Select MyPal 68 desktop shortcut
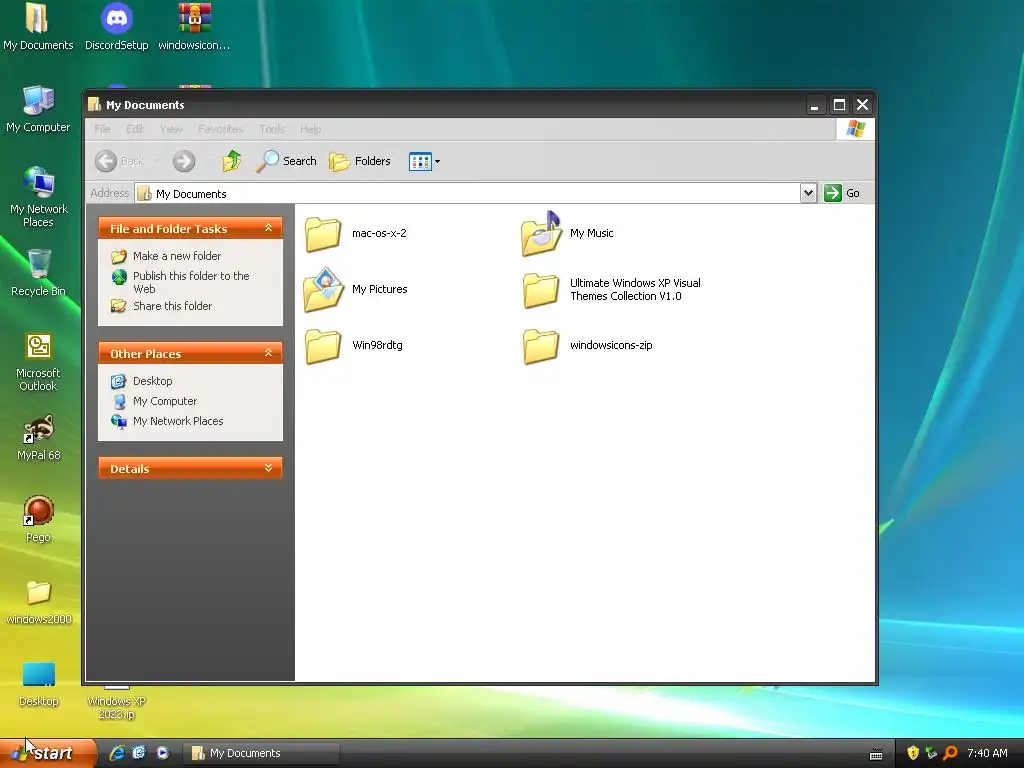1024x768 pixels. coord(38,438)
